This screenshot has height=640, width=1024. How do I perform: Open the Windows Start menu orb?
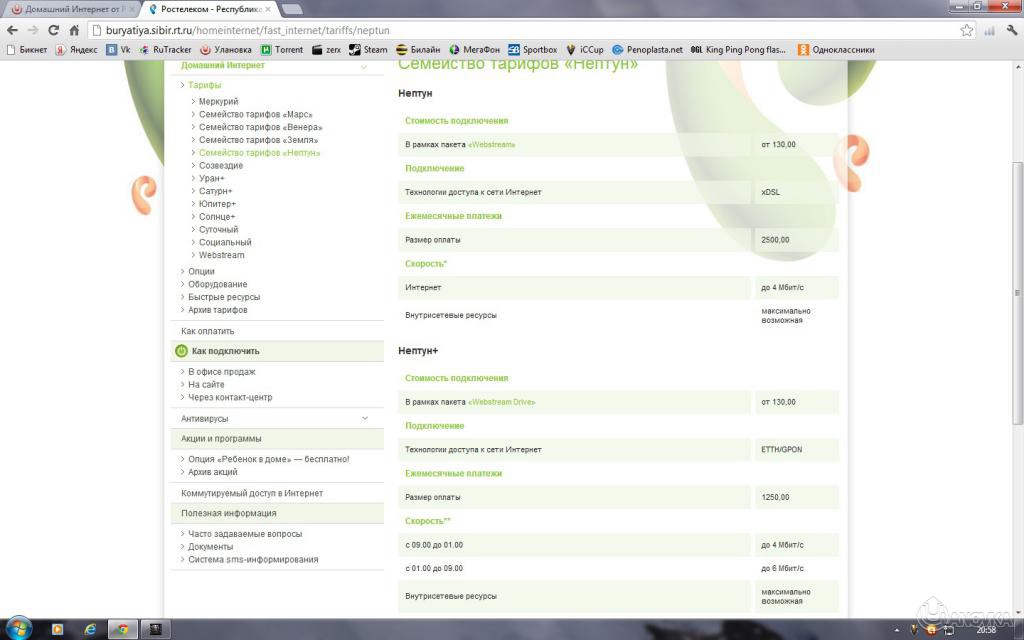click(18, 628)
